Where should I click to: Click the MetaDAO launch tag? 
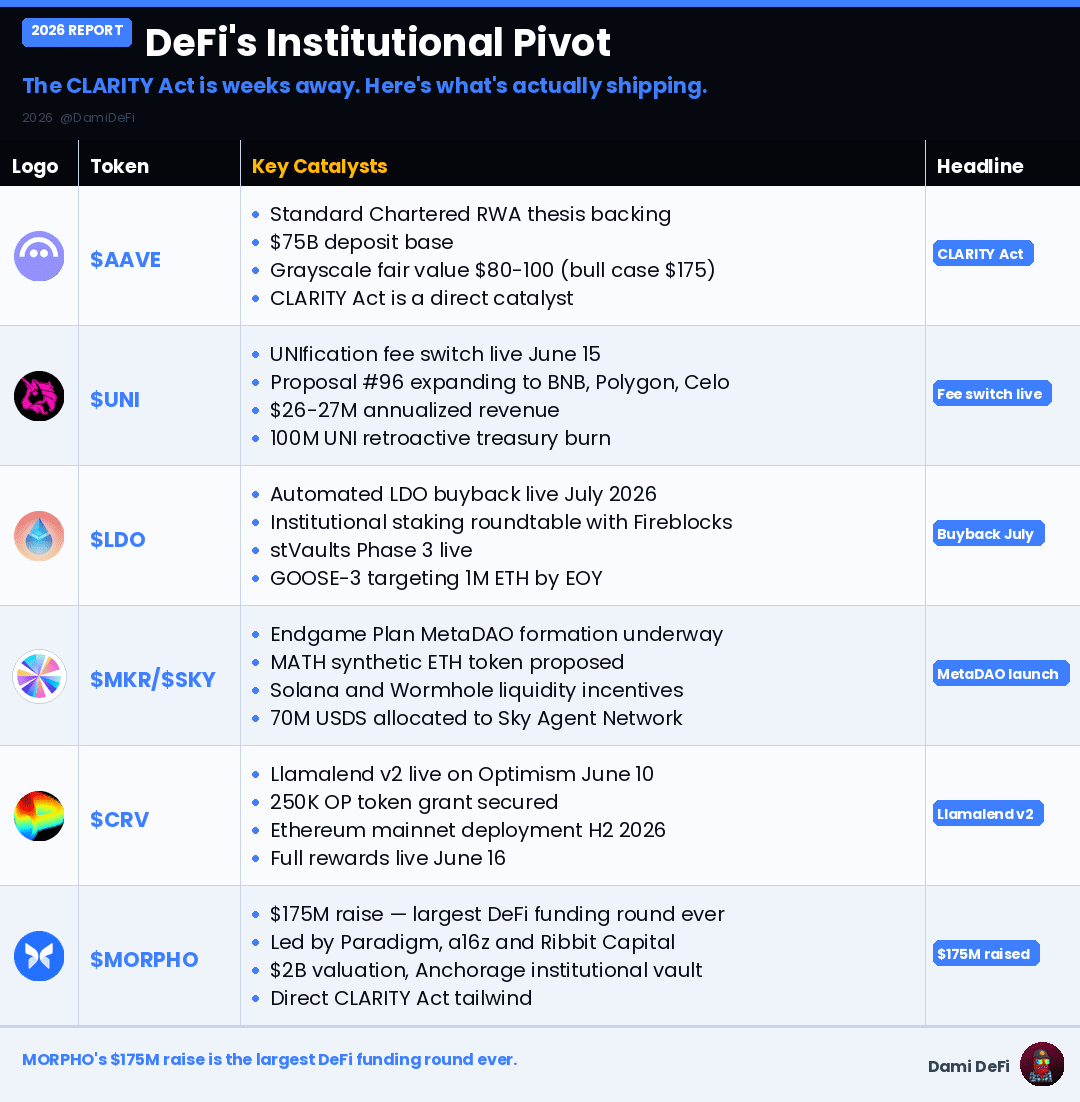point(1001,673)
